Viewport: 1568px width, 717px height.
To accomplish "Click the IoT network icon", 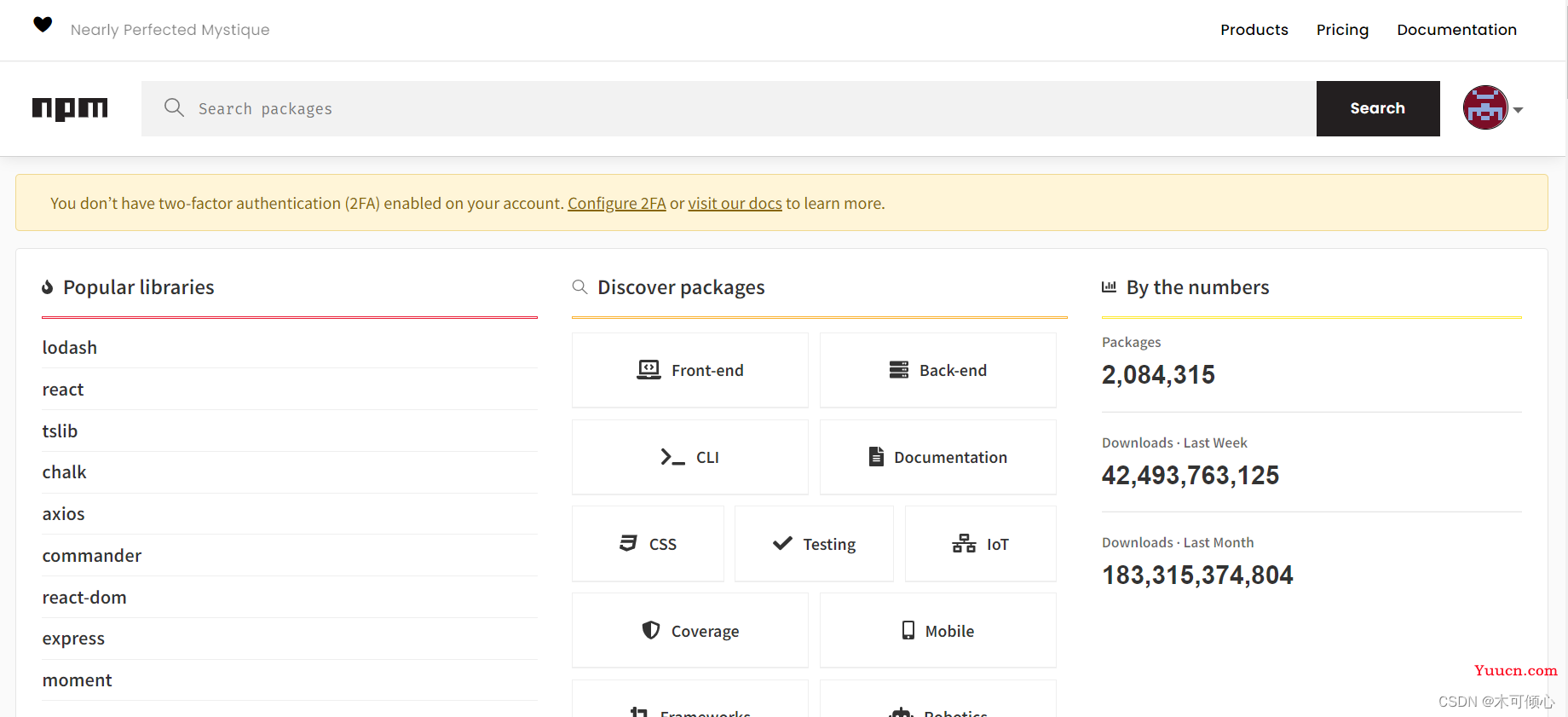I will pyautogui.click(x=964, y=544).
